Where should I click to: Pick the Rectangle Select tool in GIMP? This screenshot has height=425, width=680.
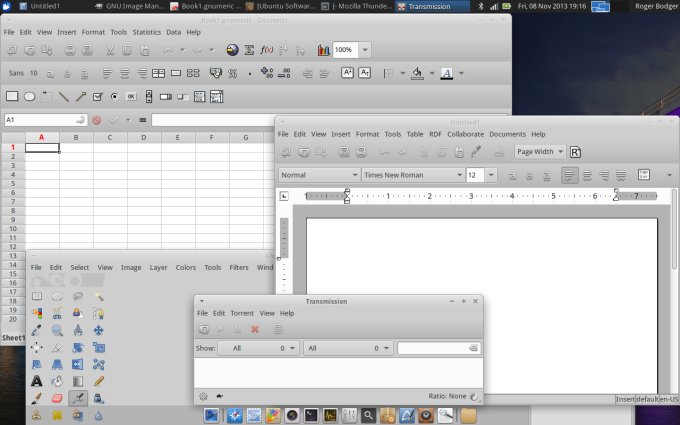click(x=37, y=296)
